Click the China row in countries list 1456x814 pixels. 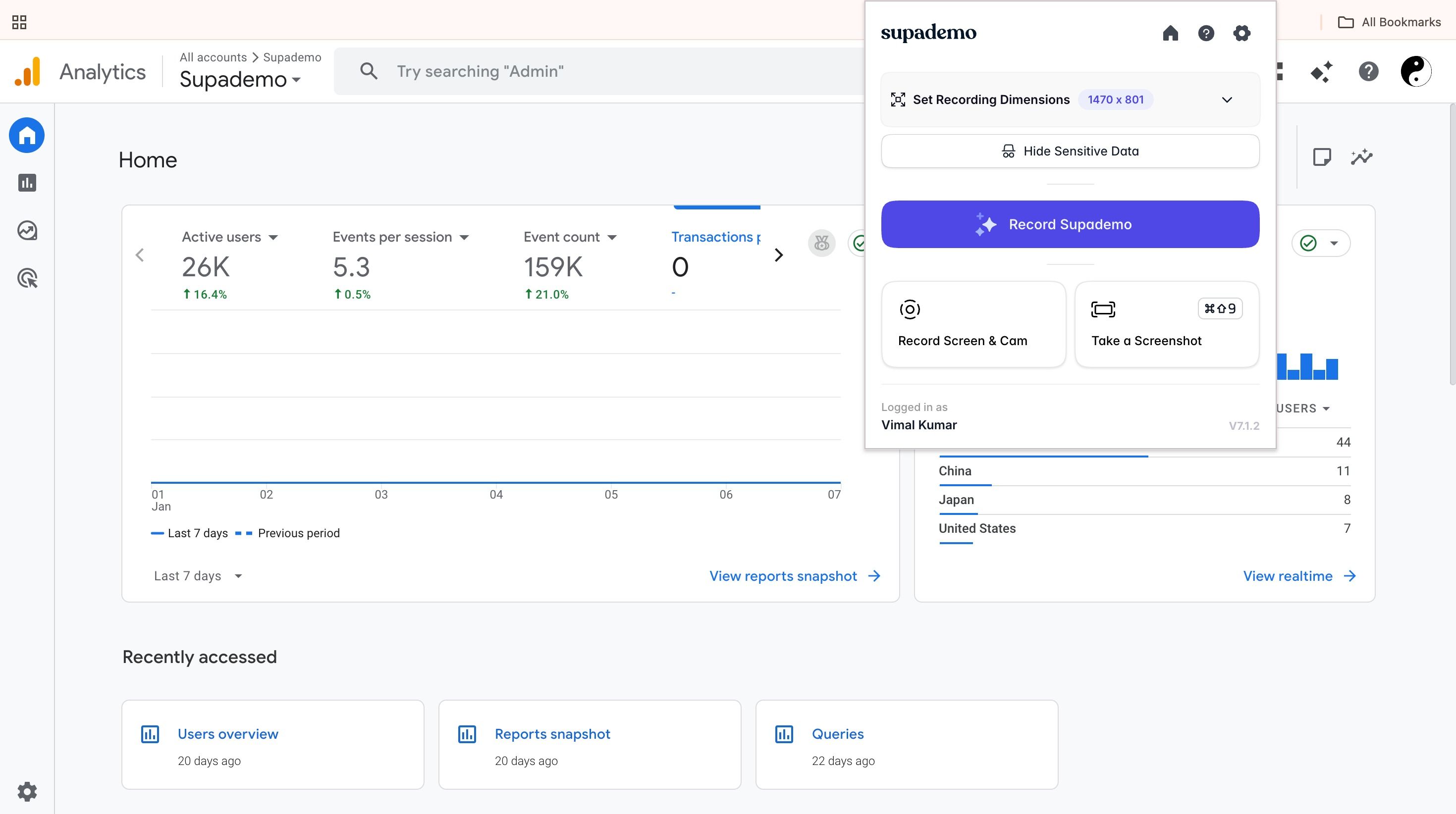(1144, 471)
